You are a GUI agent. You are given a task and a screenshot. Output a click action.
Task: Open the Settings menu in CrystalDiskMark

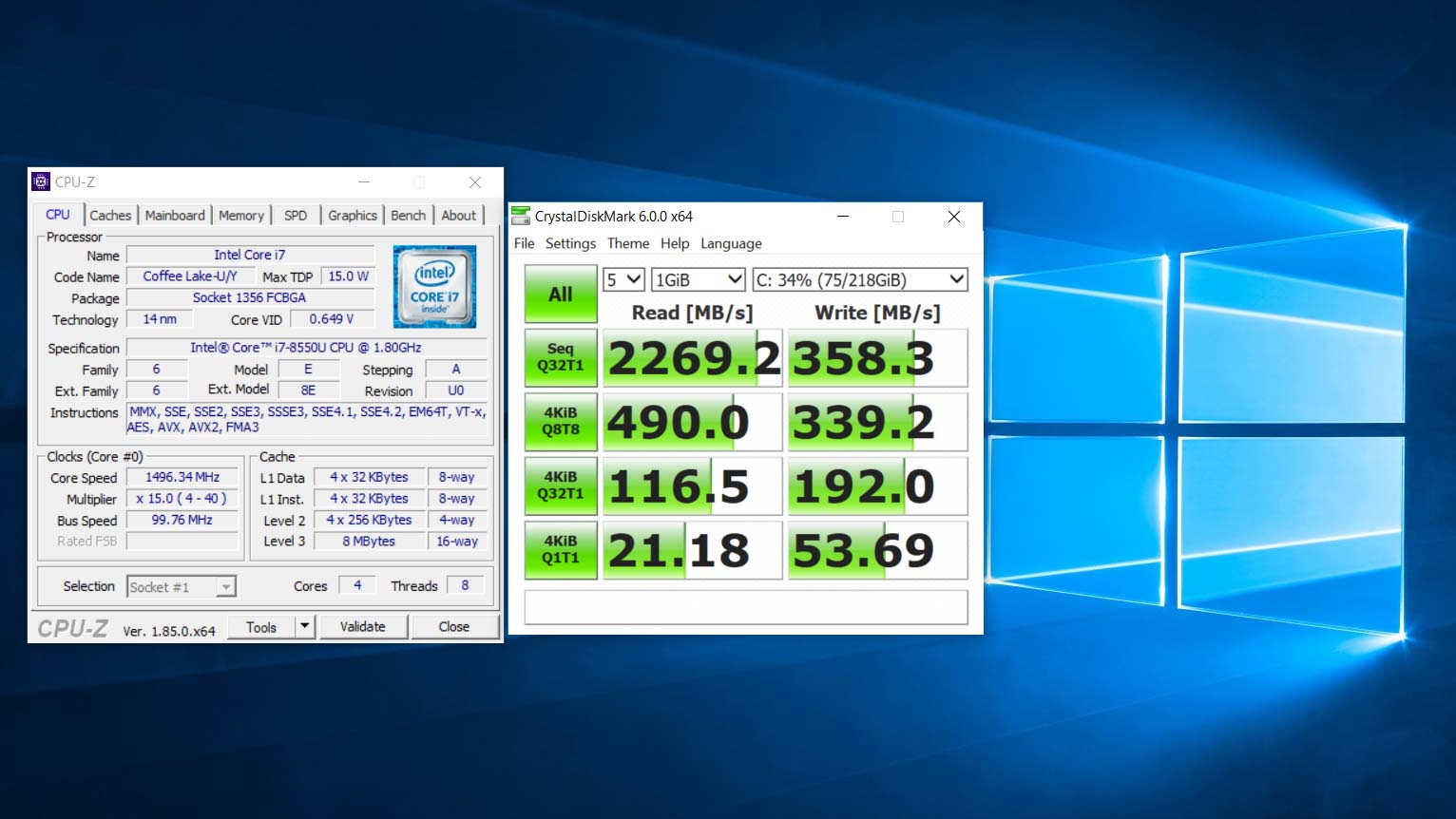(x=570, y=243)
